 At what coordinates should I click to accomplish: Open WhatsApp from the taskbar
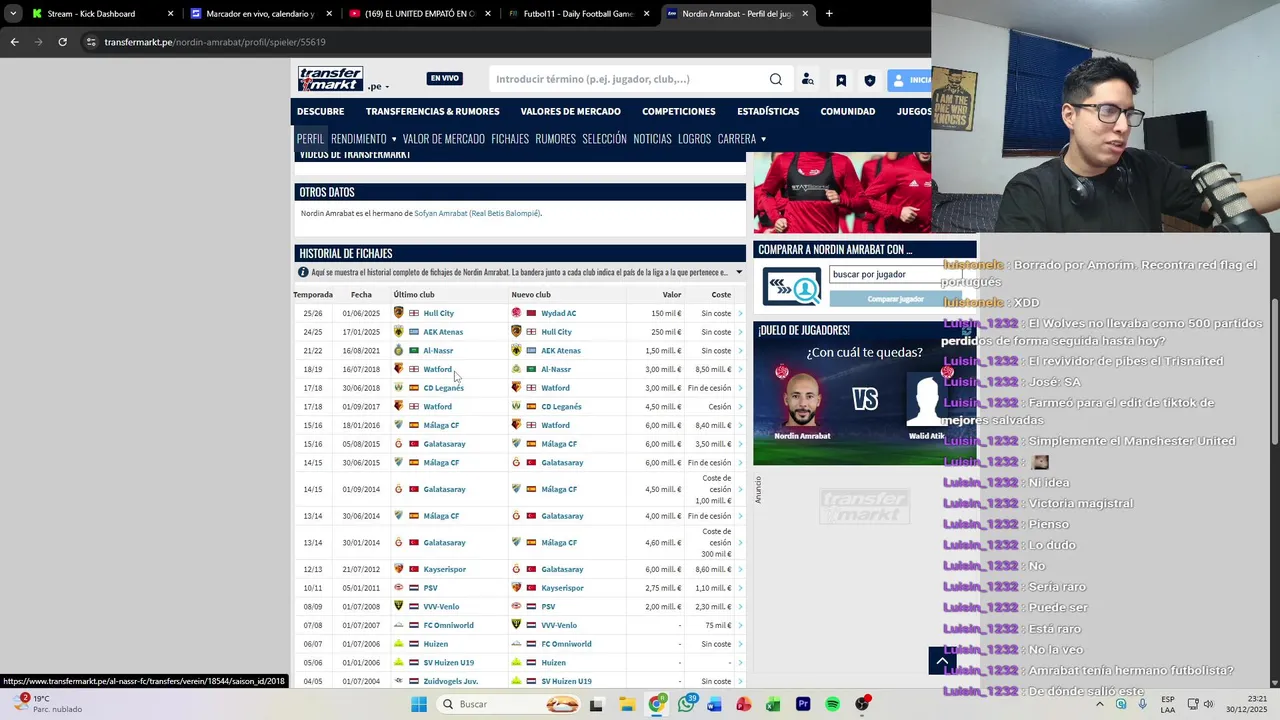click(686, 704)
